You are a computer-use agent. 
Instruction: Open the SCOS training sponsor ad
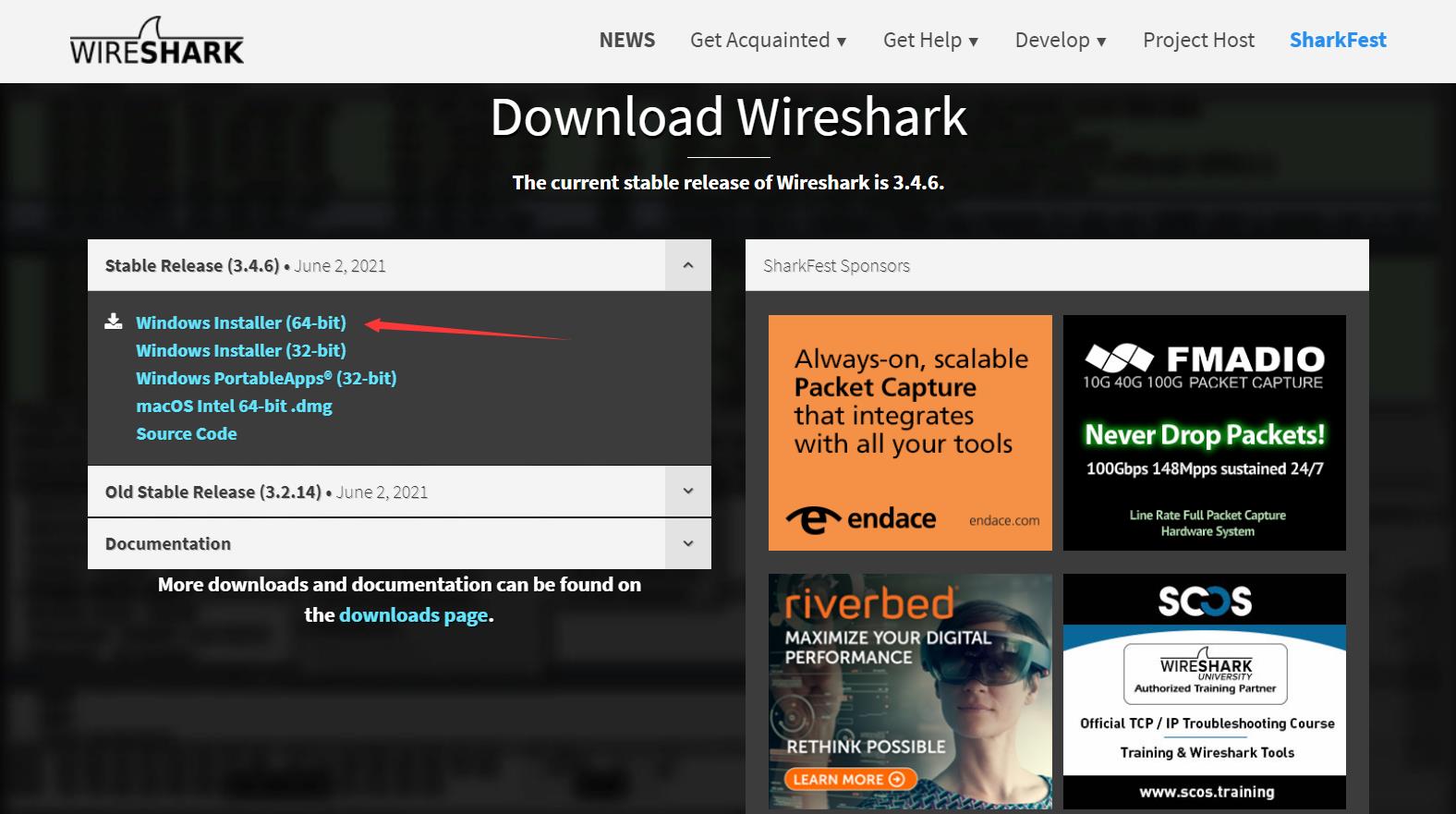point(1205,691)
